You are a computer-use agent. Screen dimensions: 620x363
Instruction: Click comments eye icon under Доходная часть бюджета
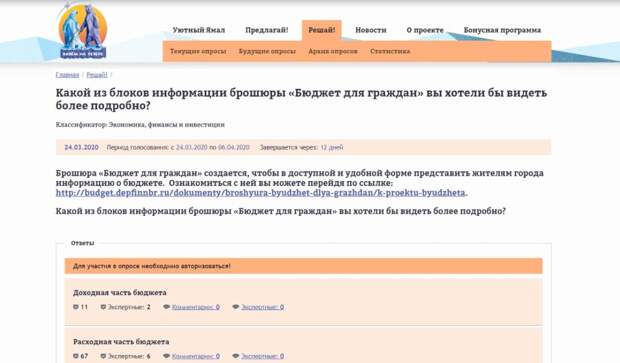[x=166, y=307]
